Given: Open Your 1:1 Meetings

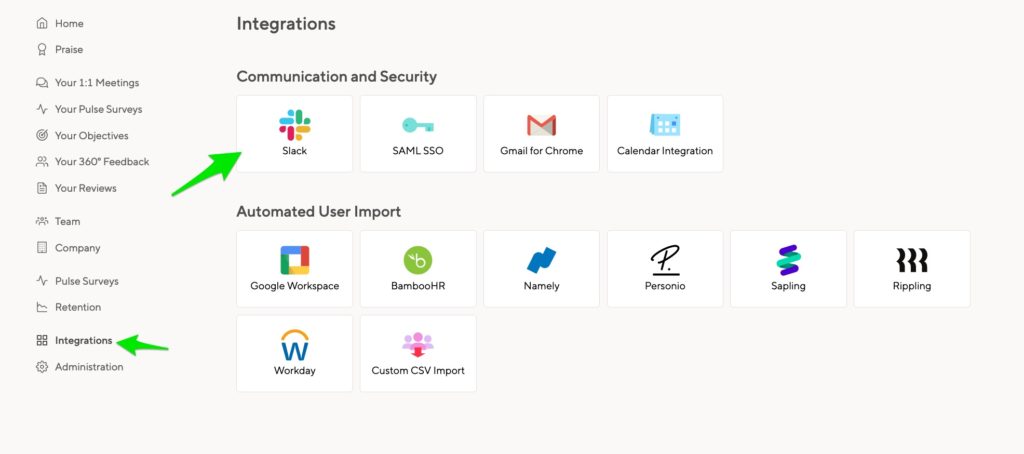Looking at the screenshot, I should tap(97, 83).
